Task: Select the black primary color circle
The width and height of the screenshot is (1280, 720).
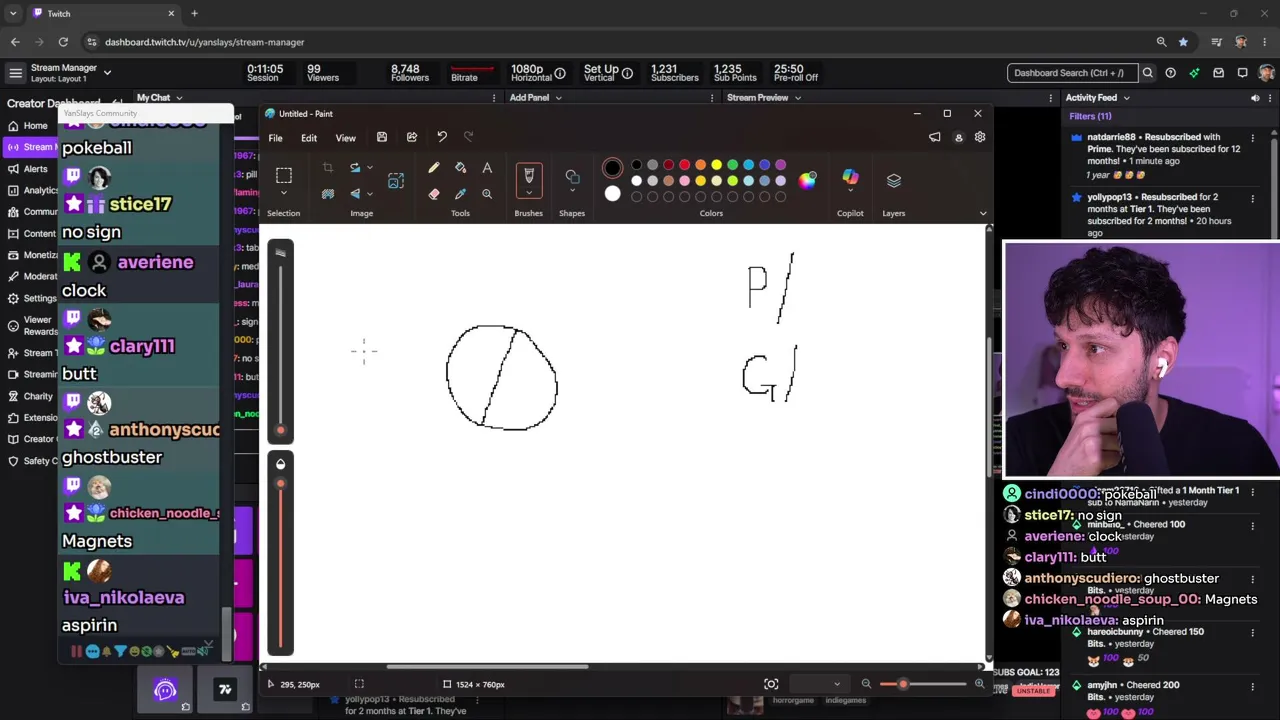Action: (x=612, y=168)
